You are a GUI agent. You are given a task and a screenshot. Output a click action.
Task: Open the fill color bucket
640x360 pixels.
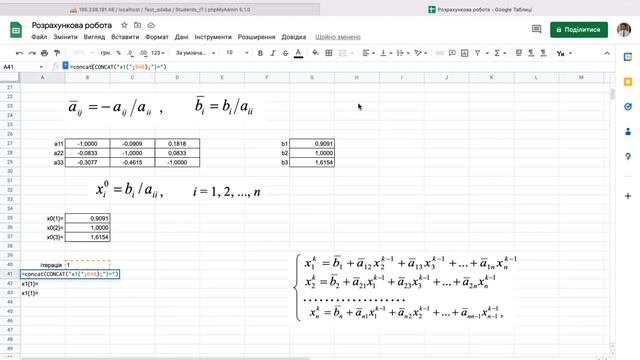(315, 53)
